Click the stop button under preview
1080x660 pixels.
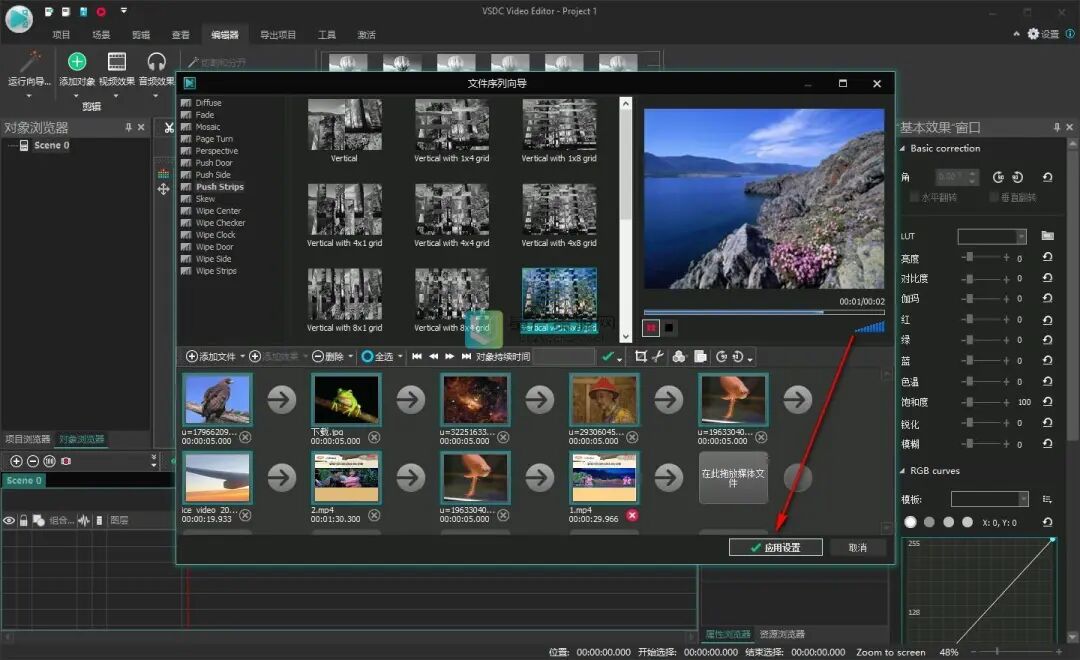670,327
